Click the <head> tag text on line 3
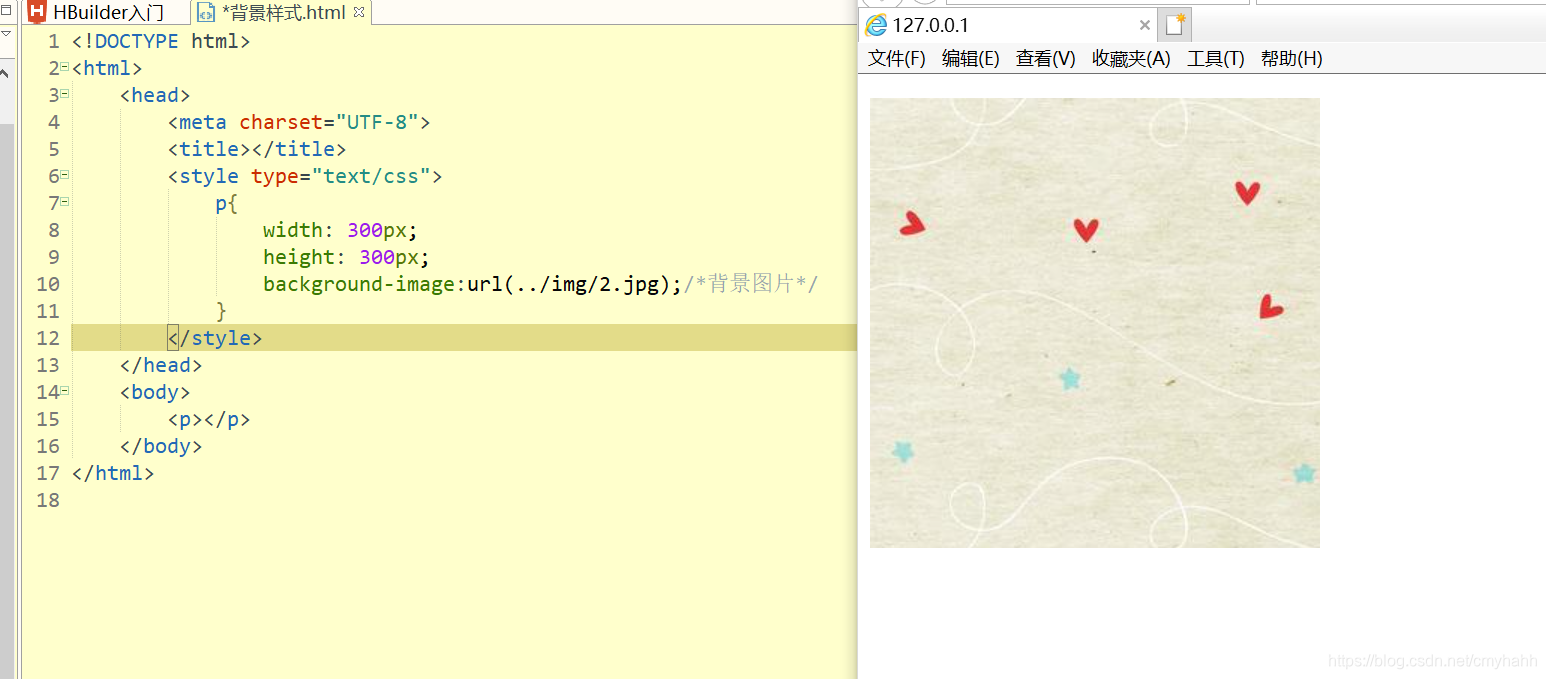1546x679 pixels. coord(155,96)
